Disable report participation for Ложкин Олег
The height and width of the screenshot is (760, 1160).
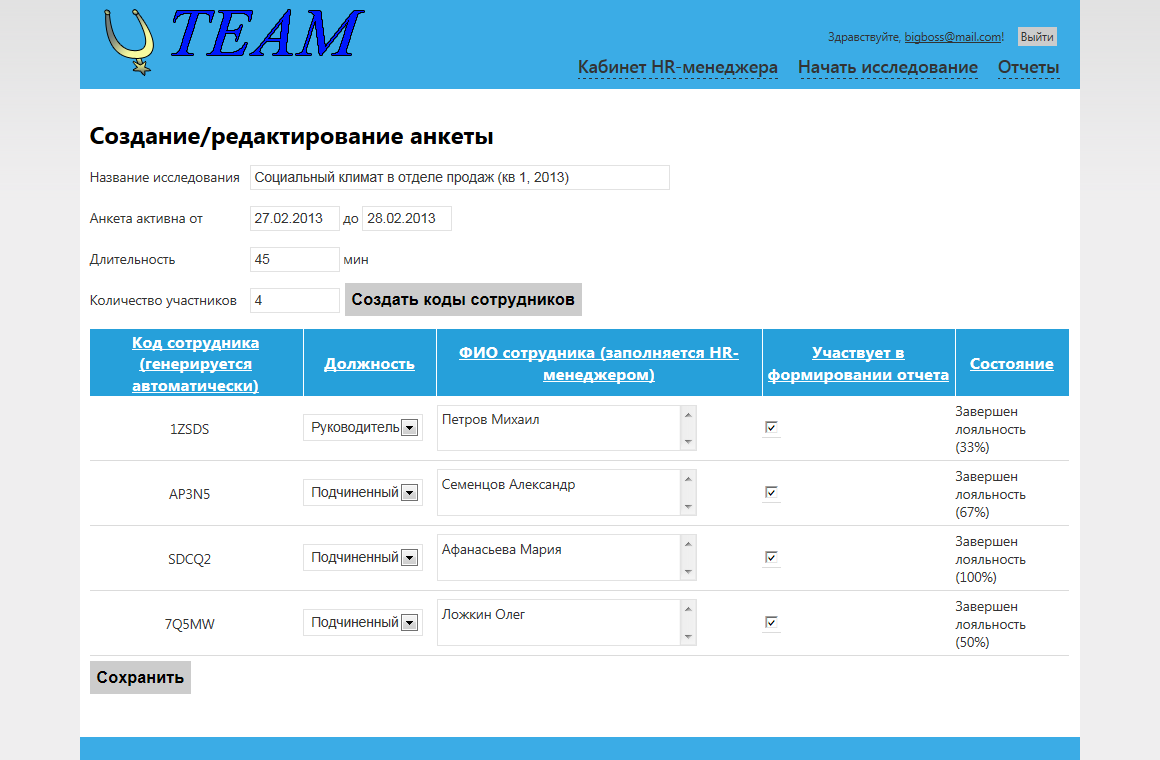pos(771,622)
